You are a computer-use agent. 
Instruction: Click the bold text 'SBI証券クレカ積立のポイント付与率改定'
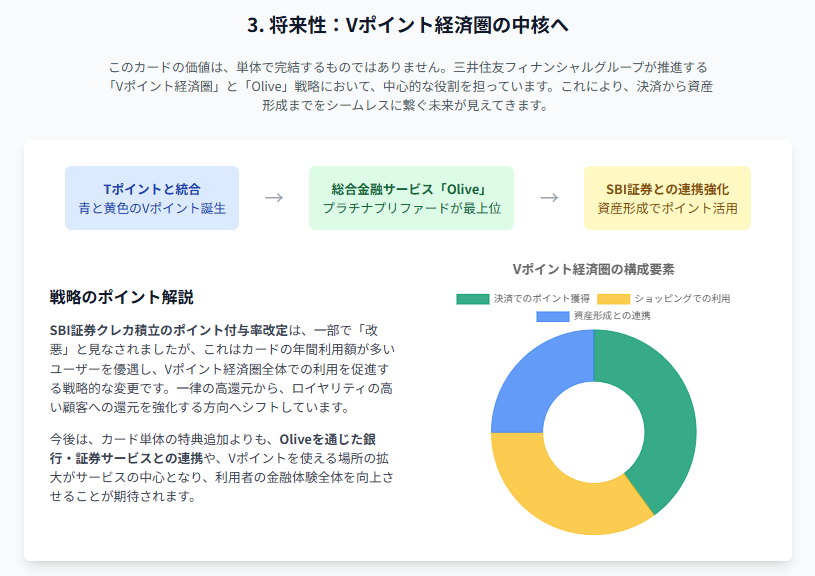[x=169, y=330]
